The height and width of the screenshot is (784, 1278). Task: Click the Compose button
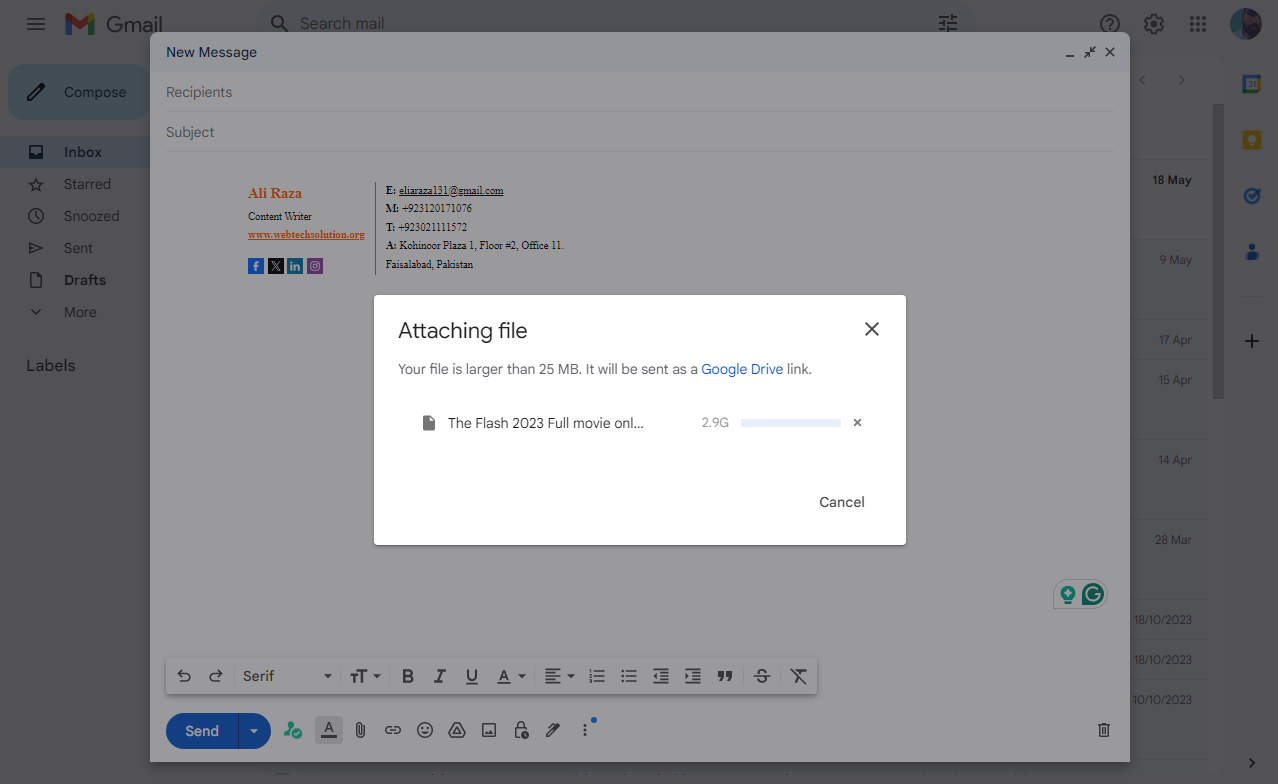click(79, 92)
